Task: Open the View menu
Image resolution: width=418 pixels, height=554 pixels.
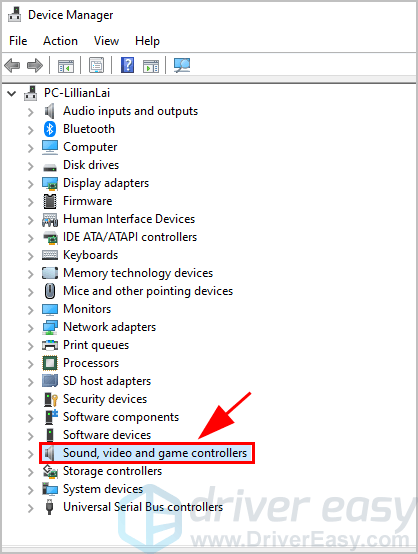Action: [x=106, y=41]
